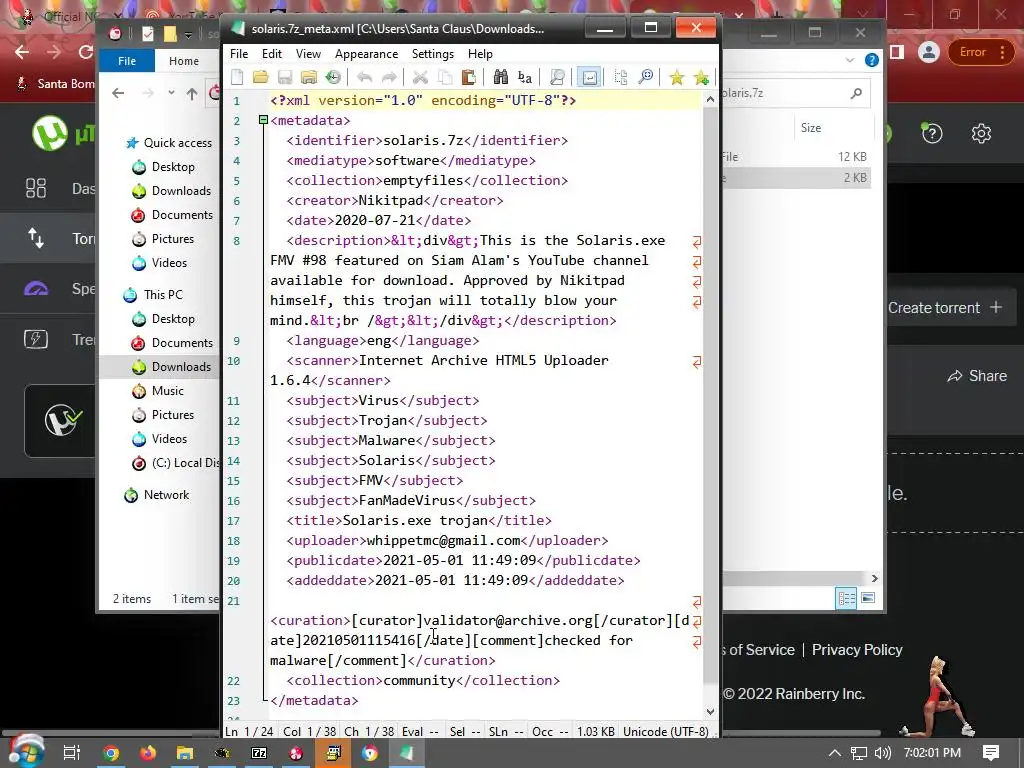Toggle the Word Wrap toolbar button
Screen dimensions: 1024x768
pyautogui.click(x=589, y=78)
